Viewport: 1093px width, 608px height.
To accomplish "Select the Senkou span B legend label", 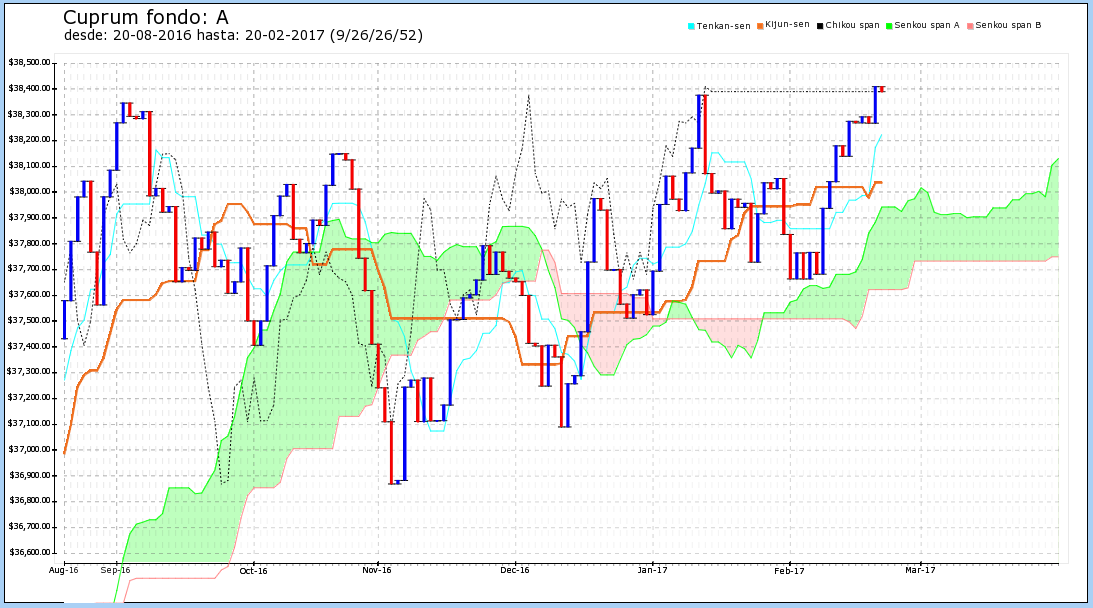I will click(x=1008, y=25).
